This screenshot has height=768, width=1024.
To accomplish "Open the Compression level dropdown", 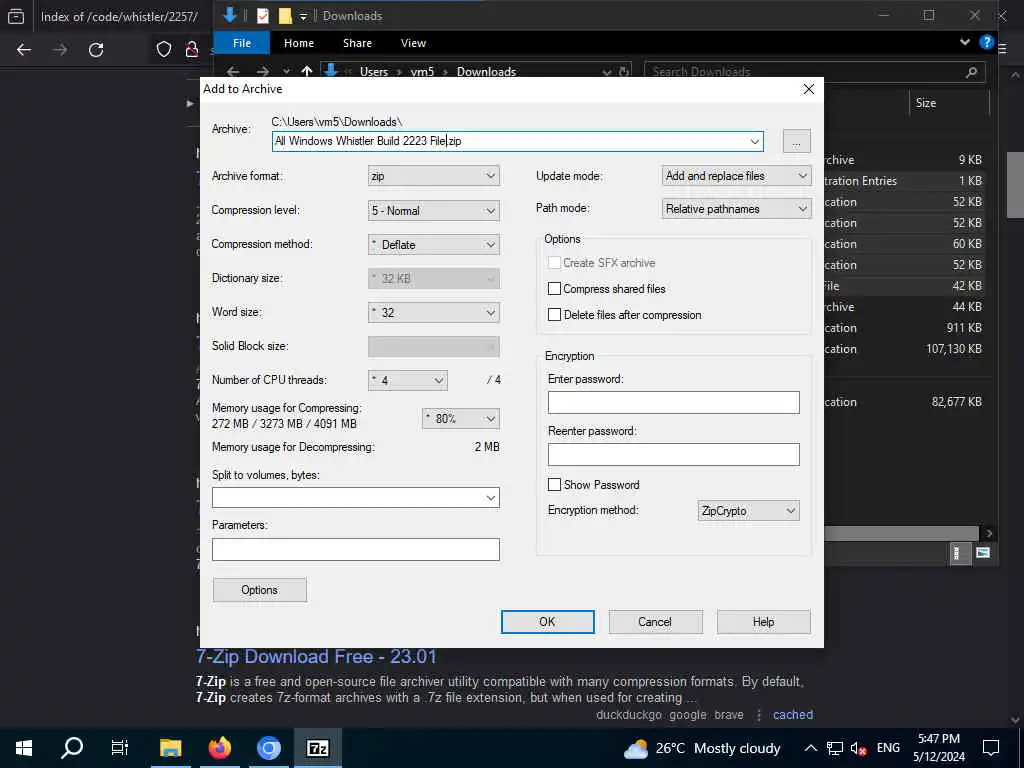I will (434, 210).
